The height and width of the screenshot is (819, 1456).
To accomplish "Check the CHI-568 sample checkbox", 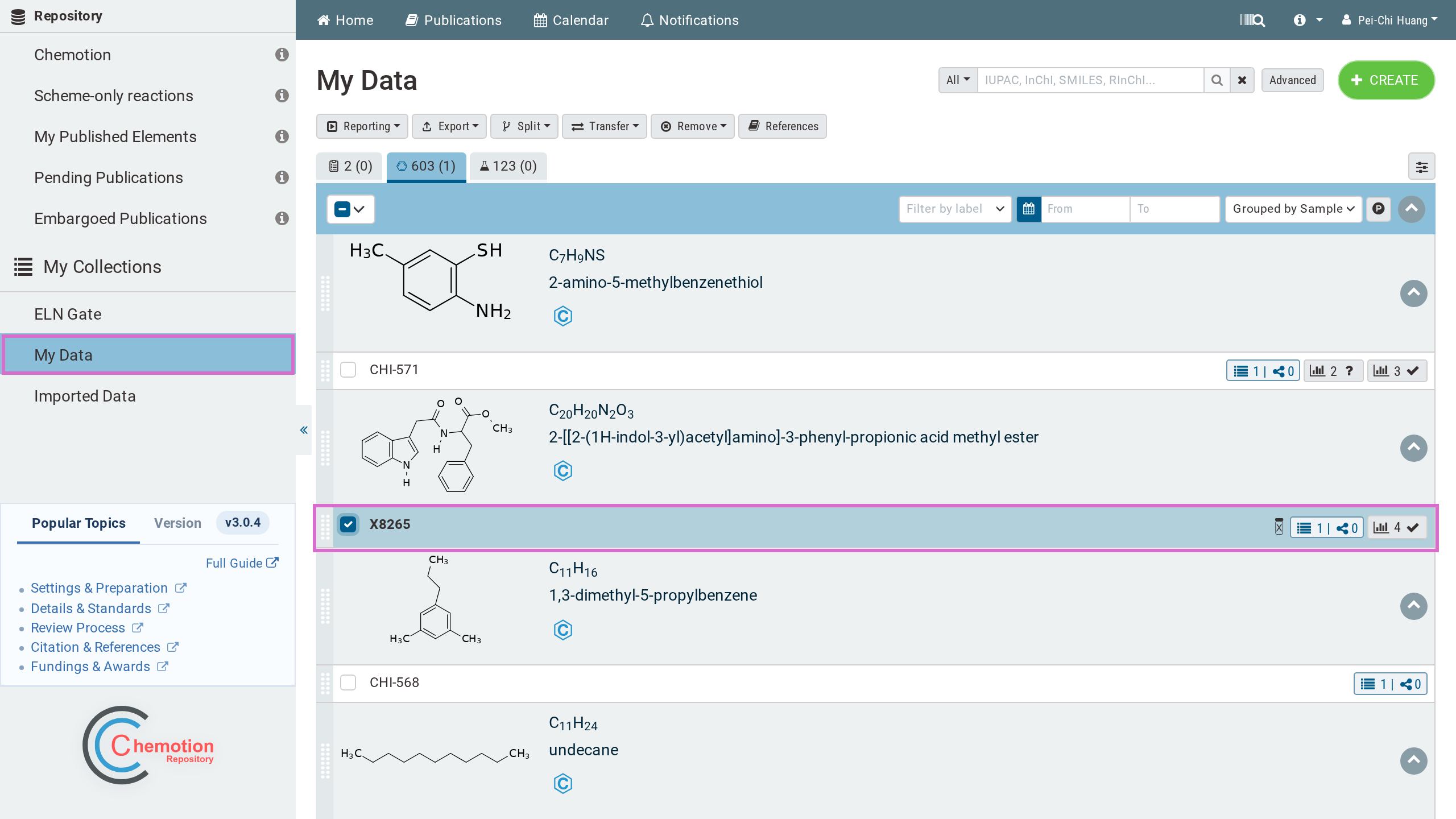I will pyautogui.click(x=348, y=682).
